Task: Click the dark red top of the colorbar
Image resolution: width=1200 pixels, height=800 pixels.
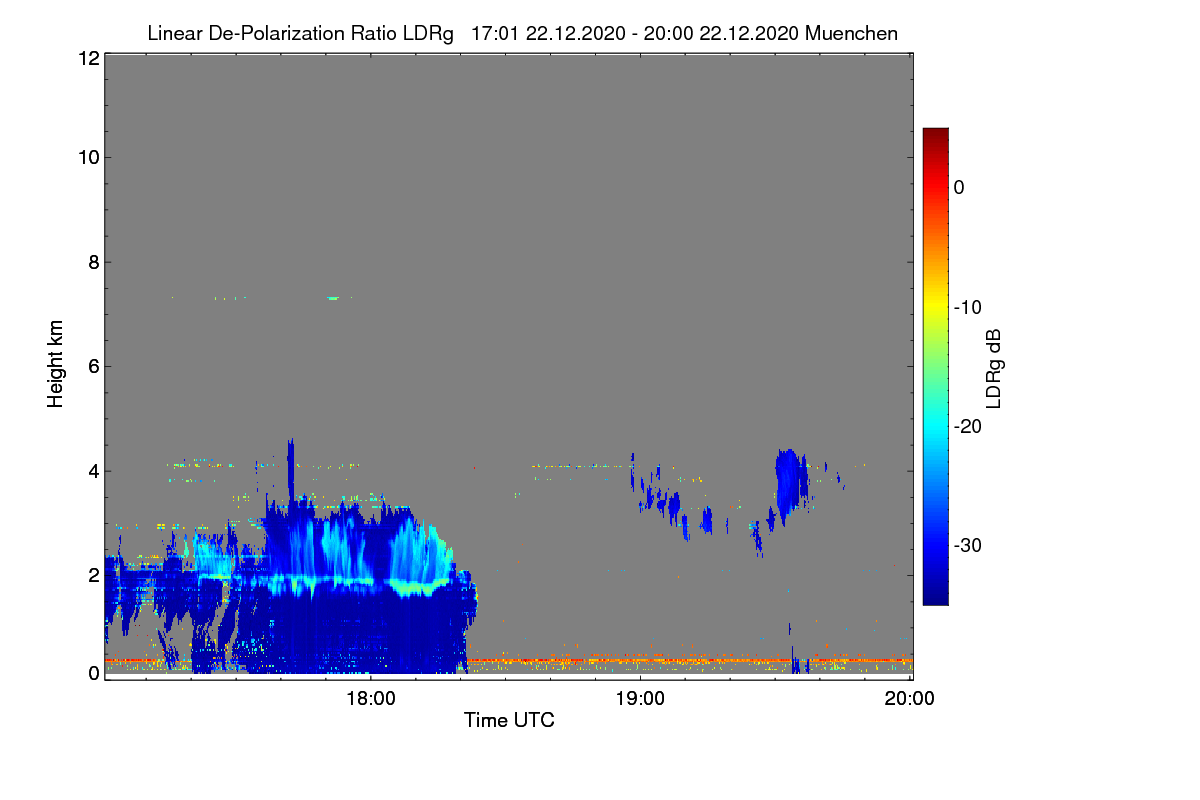Action: 935,135
